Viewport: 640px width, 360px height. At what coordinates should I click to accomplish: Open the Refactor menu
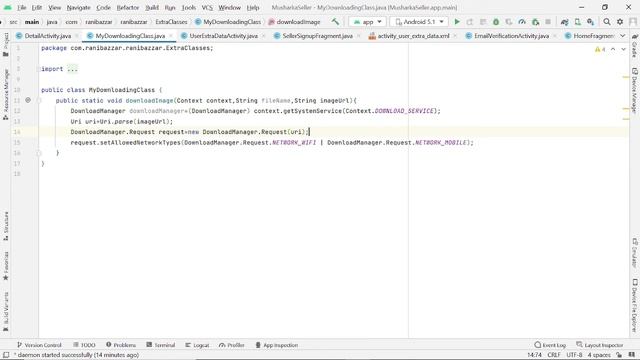[x=127, y=7]
